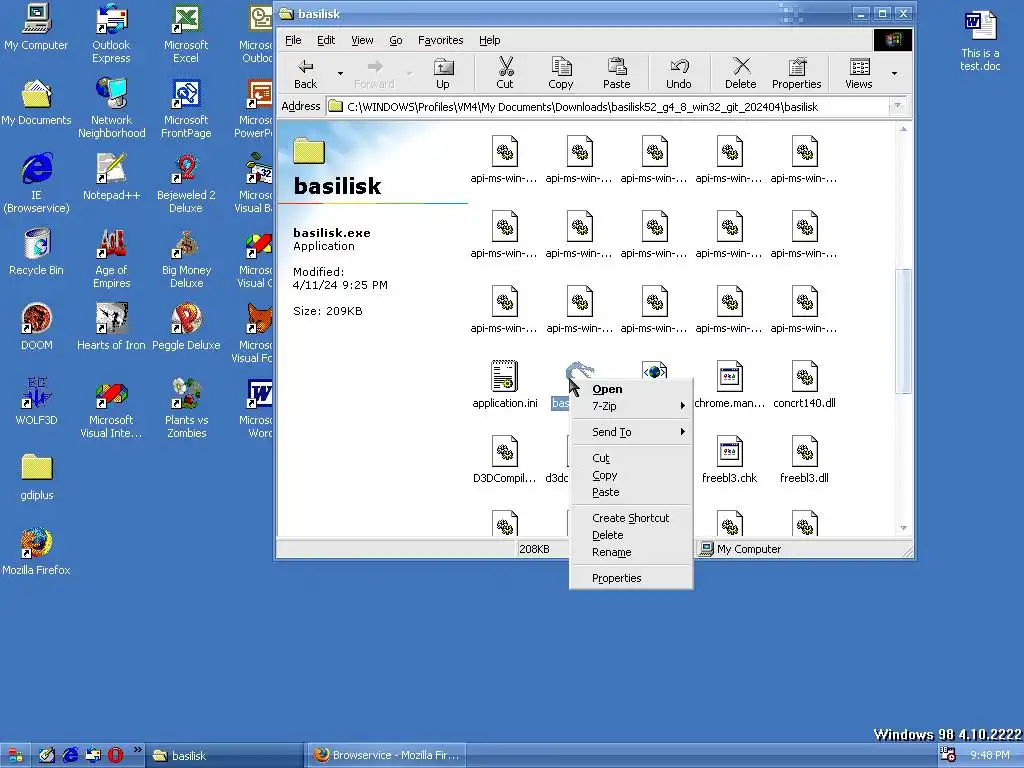
Task: Open the Favorites menu
Action: (x=441, y=40)
